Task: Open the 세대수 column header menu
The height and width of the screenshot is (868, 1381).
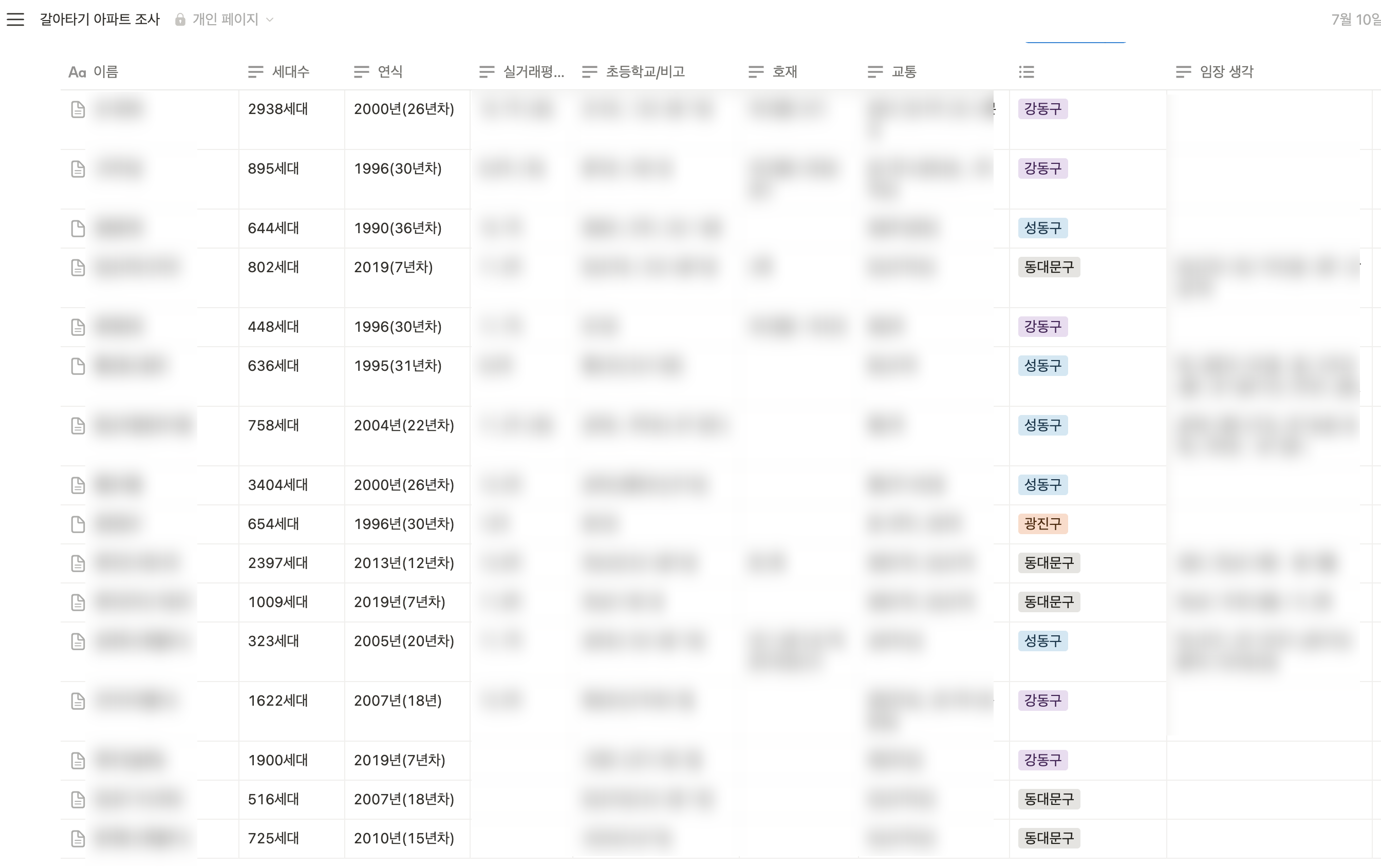Action: pyautogui.click(x=290, y=72)
